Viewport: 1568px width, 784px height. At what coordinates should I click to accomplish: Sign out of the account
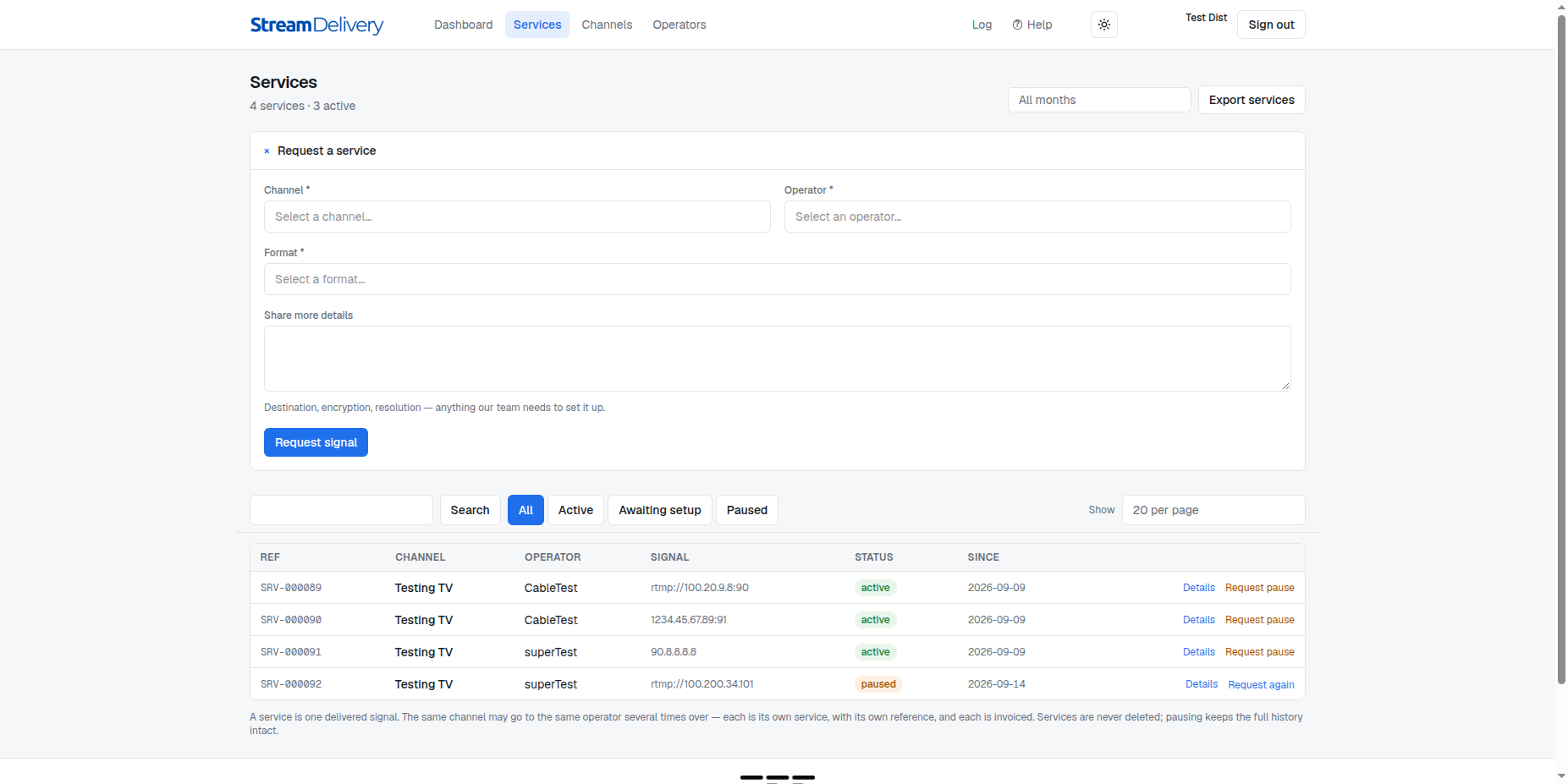click(1271, 25)
